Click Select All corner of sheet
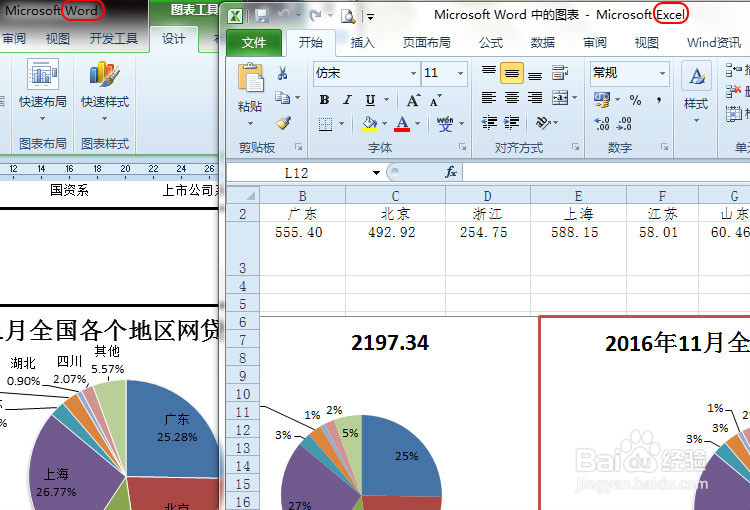This screenshot has height=510, width=750. [x=243, y=195]
